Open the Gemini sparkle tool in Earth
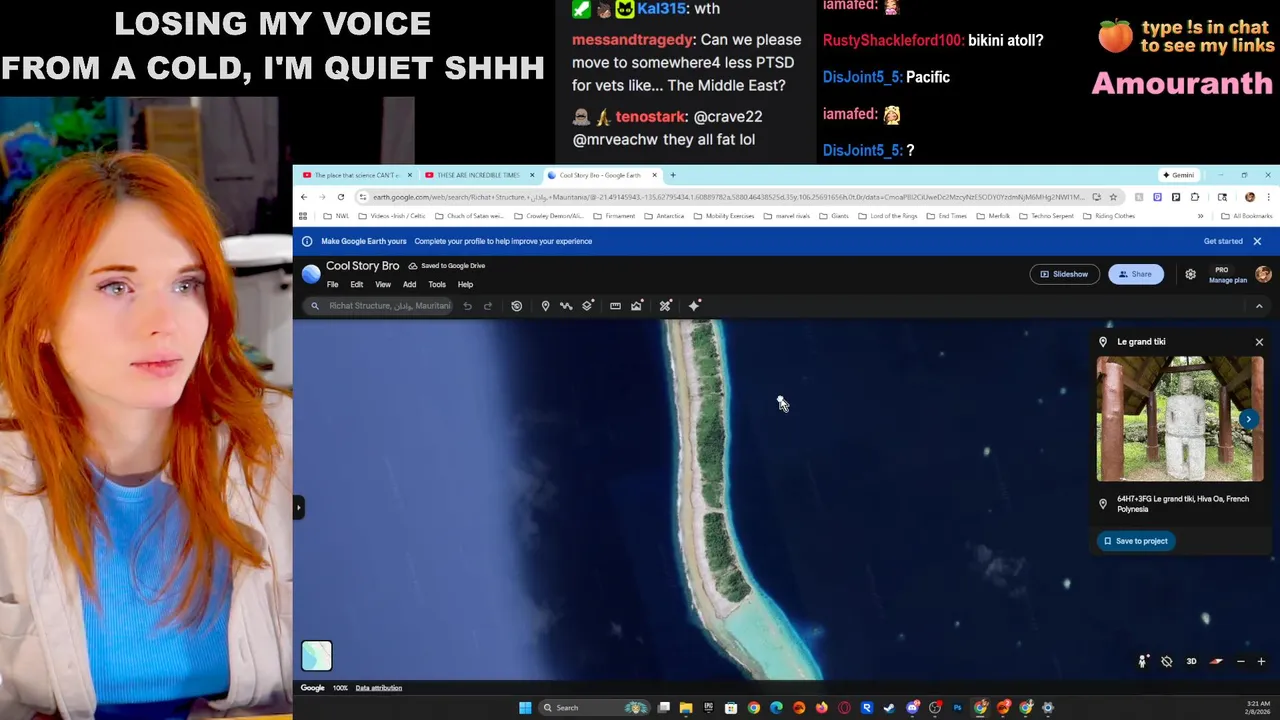Screen dimensions: 1280x720 point(695,306)
